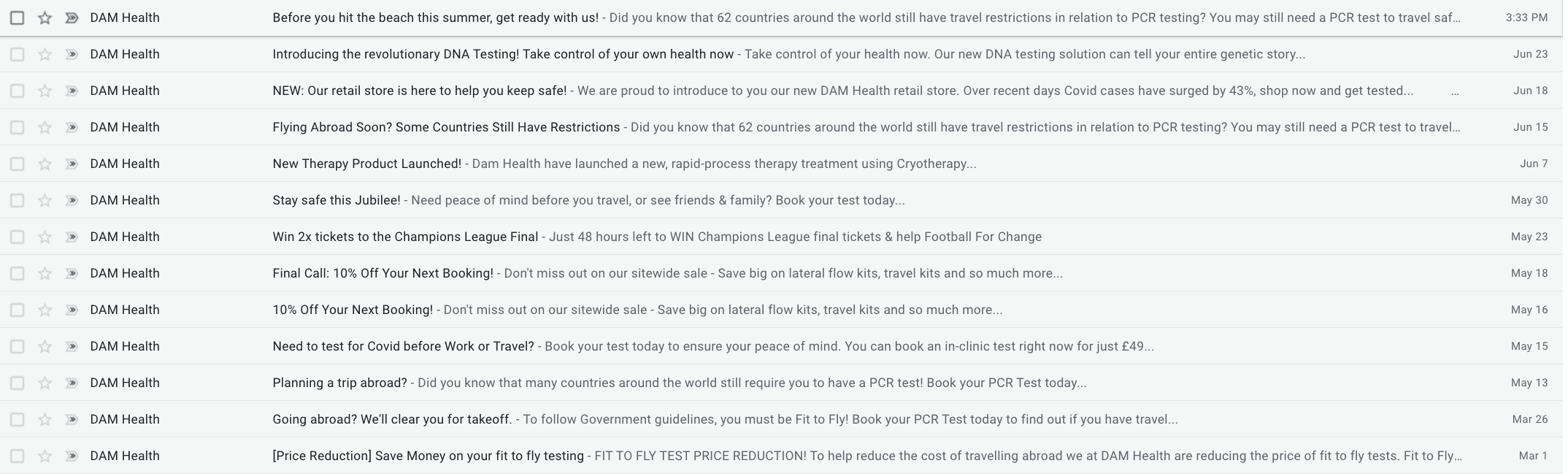Image resolution: width=1568 pixels, height=474 pixels.
Task: Star the "Need to test for Covid" email
Action: (45, 346)
